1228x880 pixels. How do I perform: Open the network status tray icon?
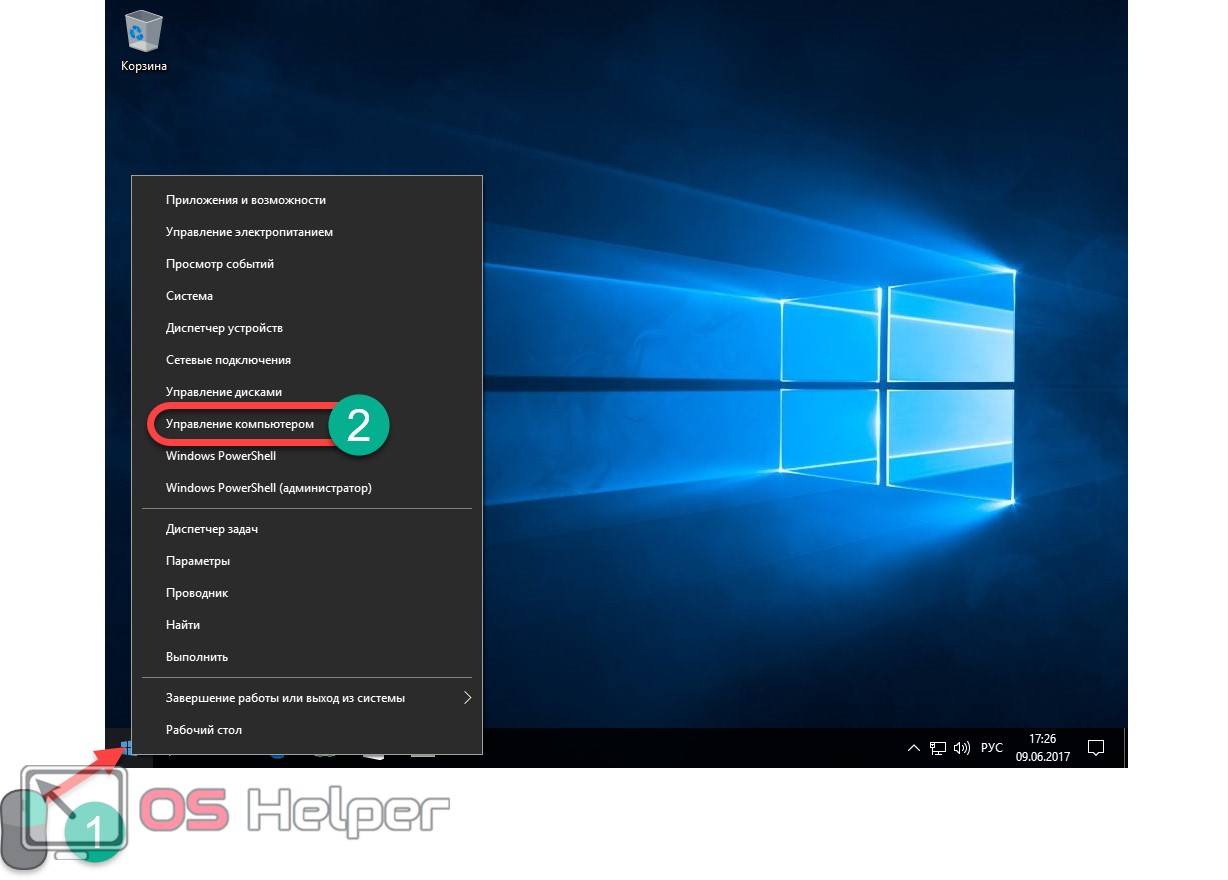938,747
